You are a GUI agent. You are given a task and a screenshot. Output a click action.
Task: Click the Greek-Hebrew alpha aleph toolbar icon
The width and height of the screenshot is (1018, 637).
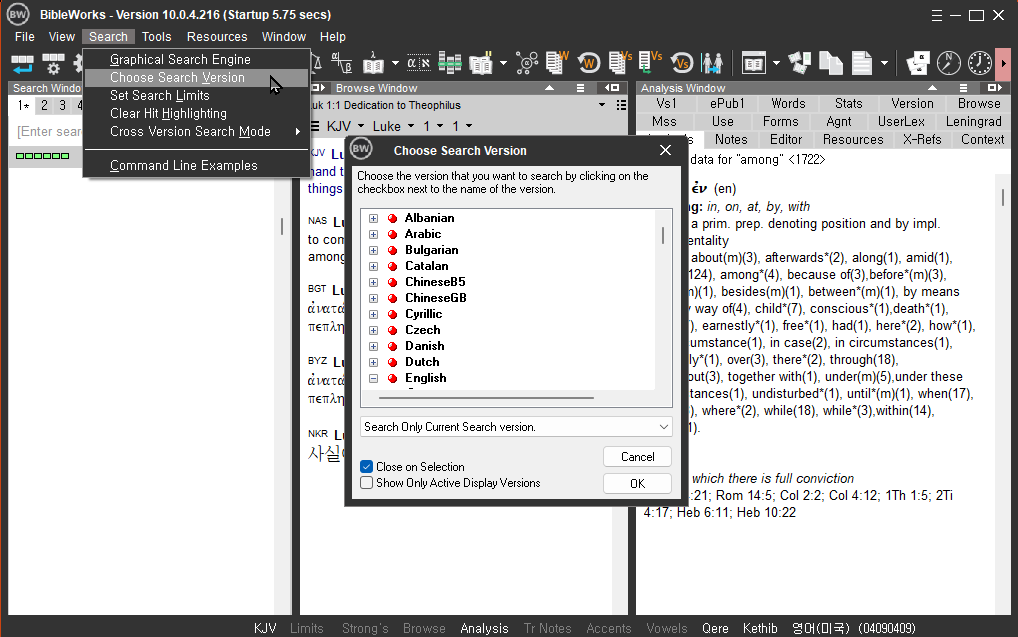pos(418,63)
